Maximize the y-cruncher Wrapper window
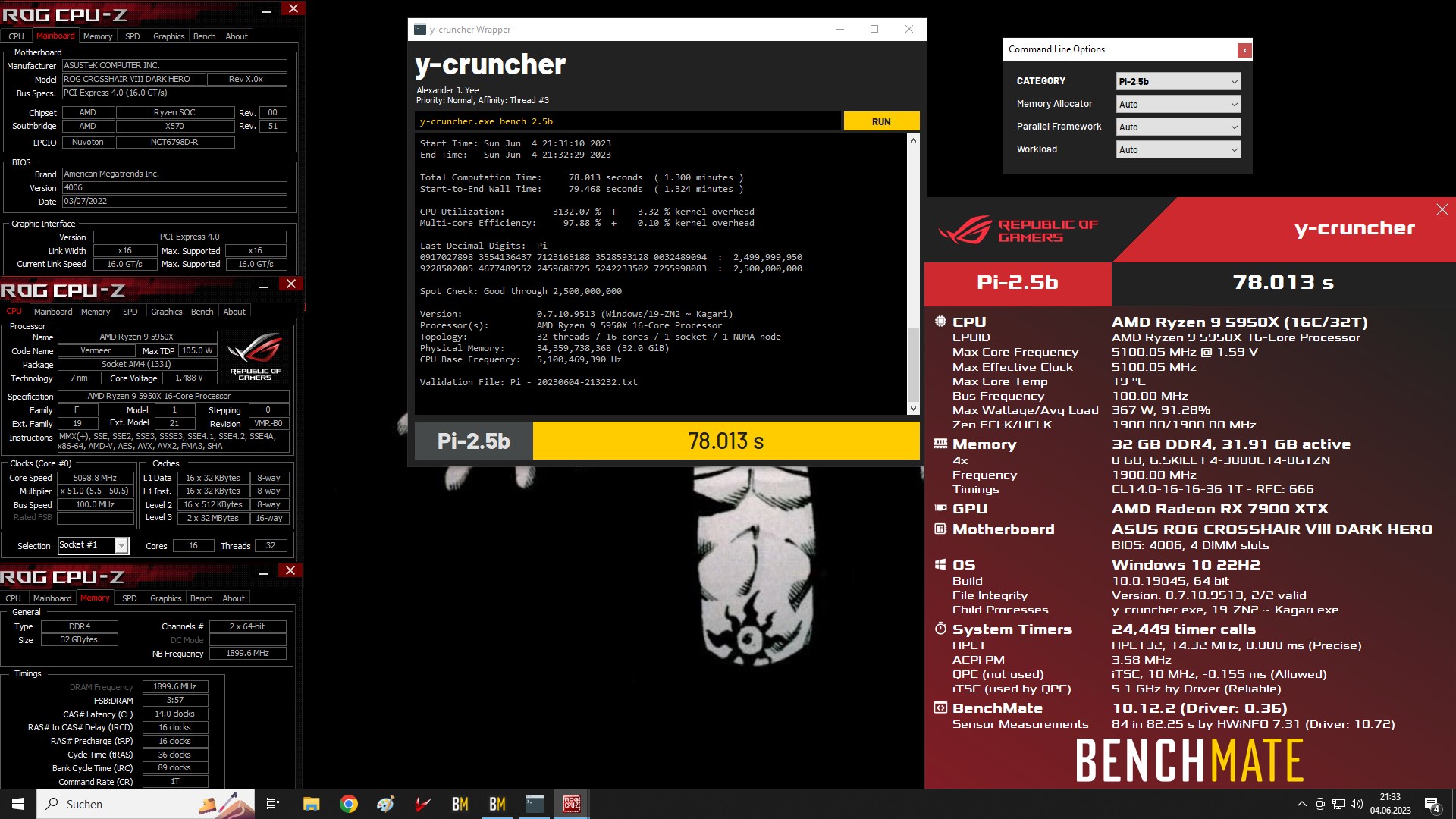The height and width of the screenshot is (819, 1456). tap(874, 30)
